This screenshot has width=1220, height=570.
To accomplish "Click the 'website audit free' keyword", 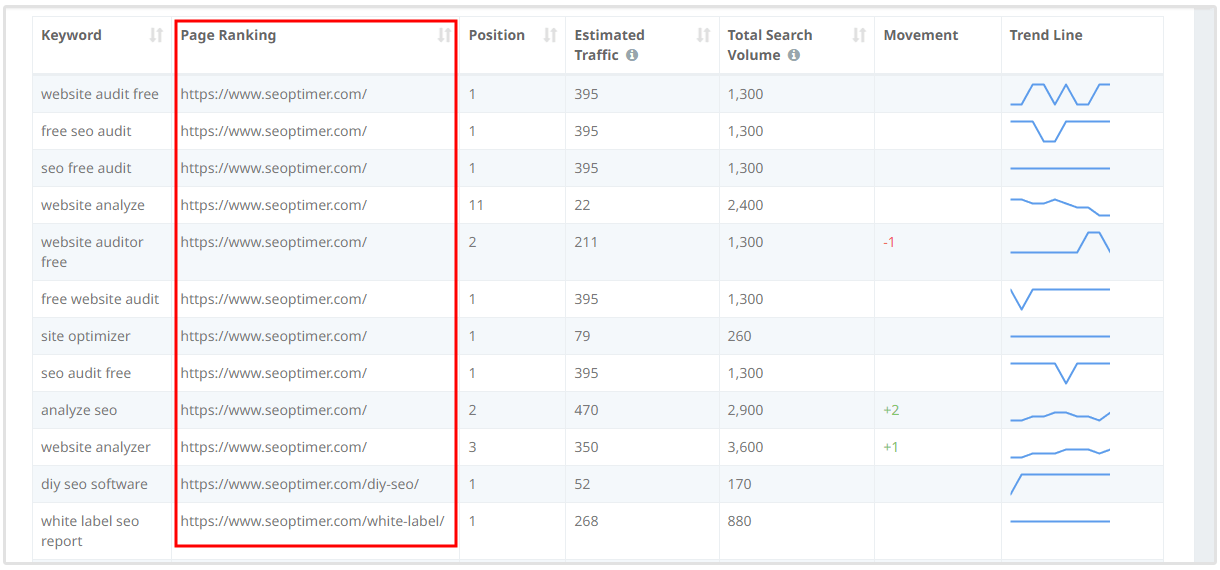I will 100,94.
